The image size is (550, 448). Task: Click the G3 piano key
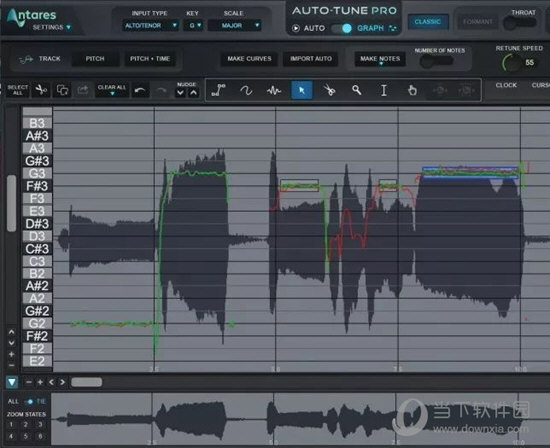click(37, 173)
